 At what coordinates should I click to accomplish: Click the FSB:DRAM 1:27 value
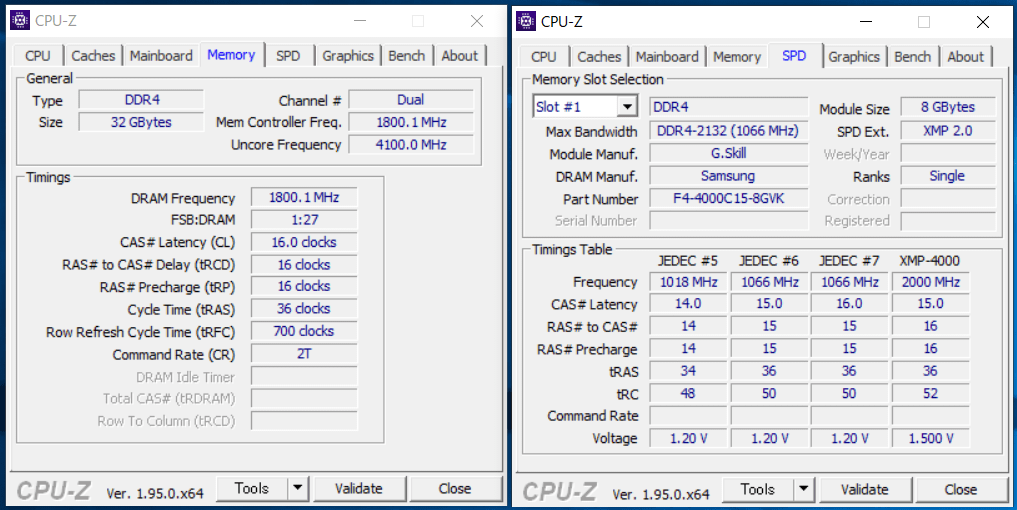304,220
